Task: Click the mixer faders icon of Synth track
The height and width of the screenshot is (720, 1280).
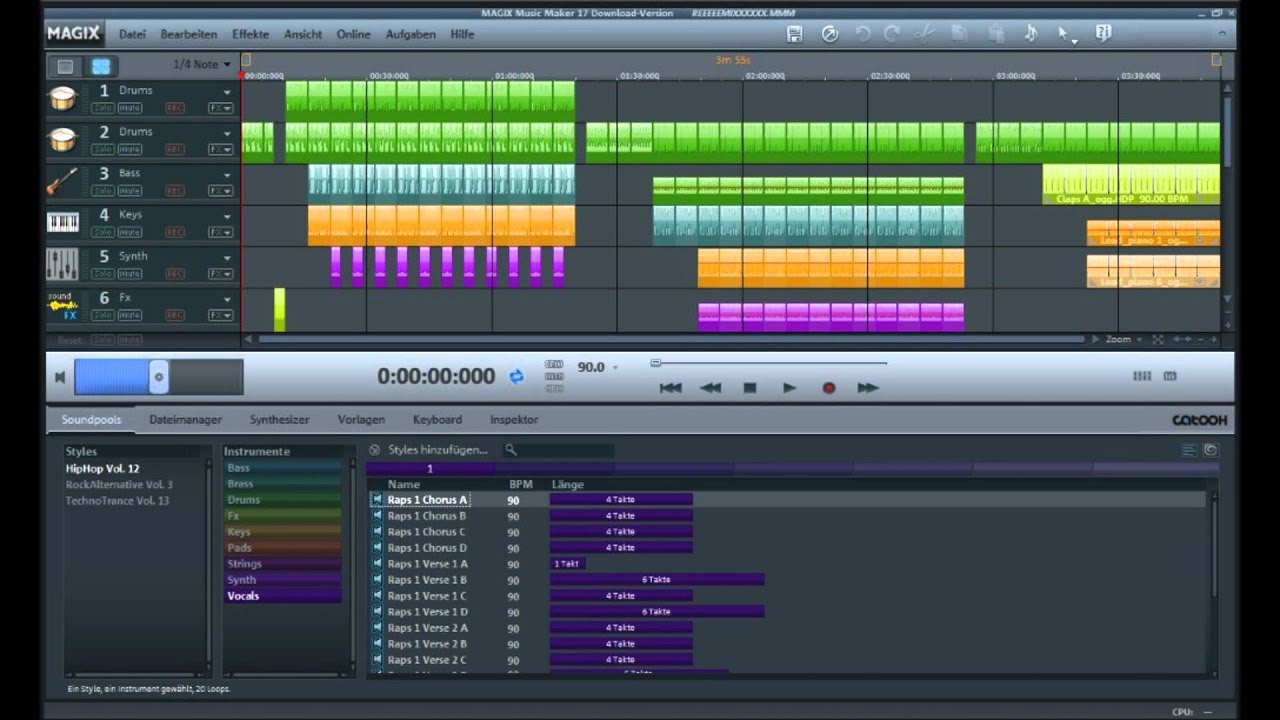Action: 62,264
